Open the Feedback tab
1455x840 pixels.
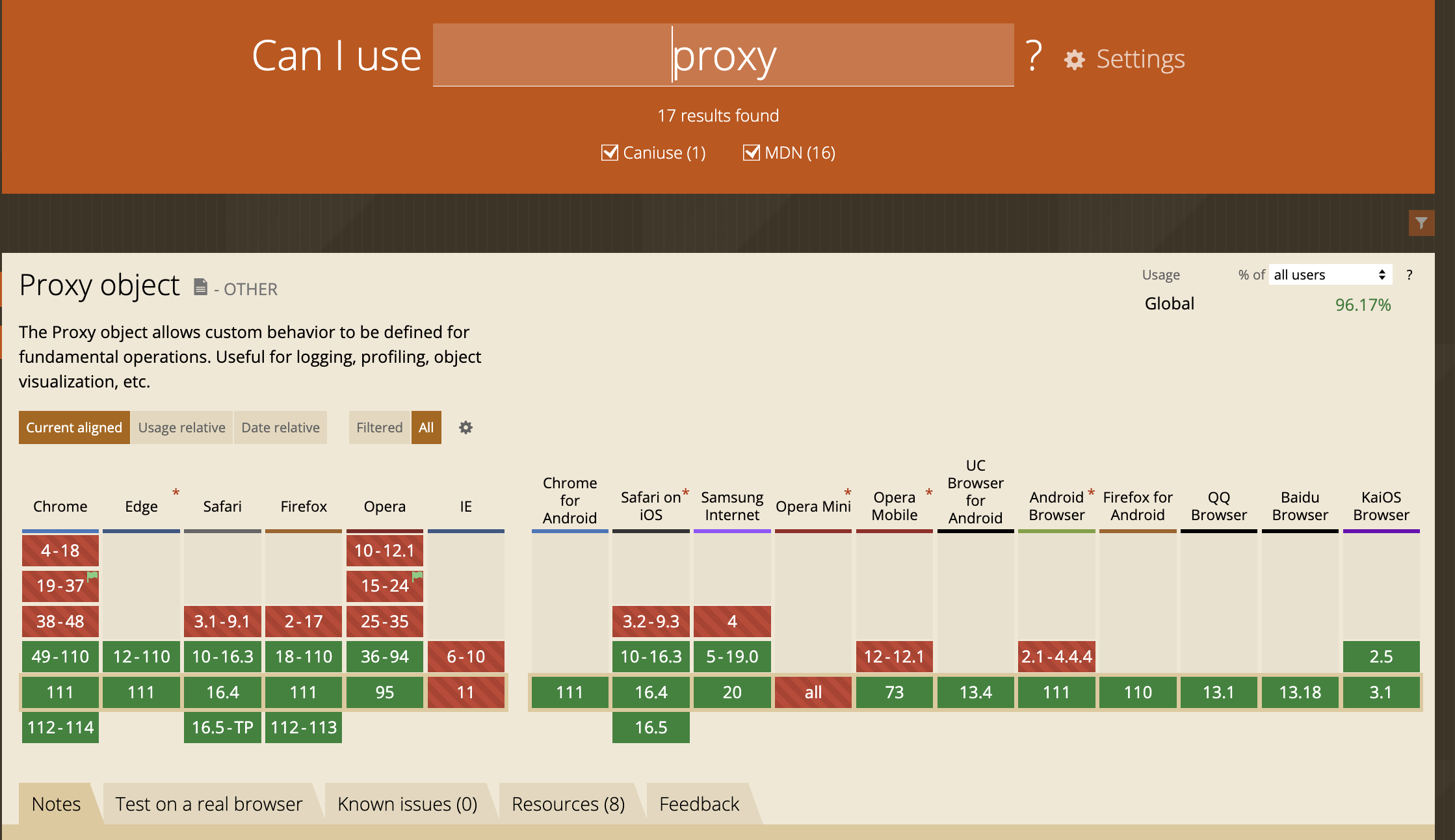[700, 804]
